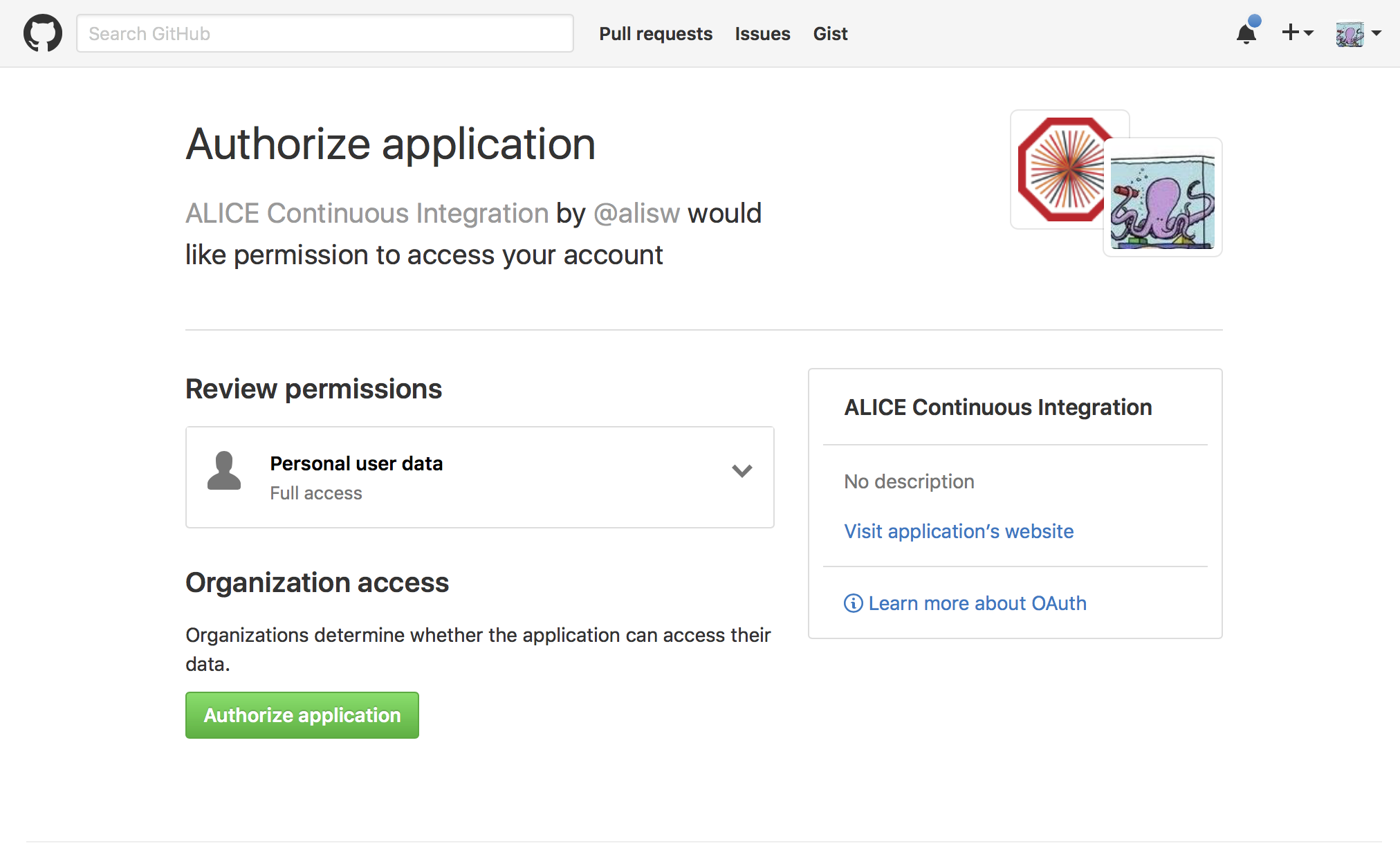Expand Personal user data permission chevron
This screenshot has width=1400, height=848.
pyautogui.click(x=742, y=471)
